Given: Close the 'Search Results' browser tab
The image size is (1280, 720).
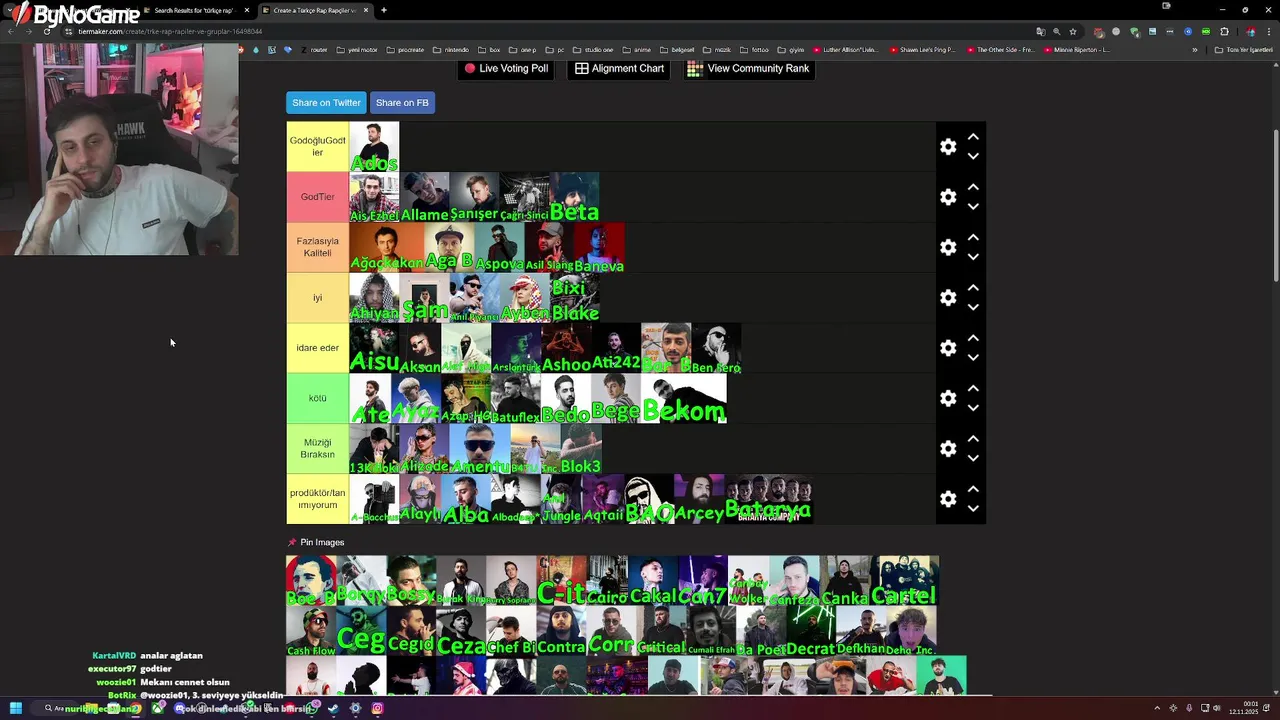Looking at the screenshot, I should click(x=246, y=10).
